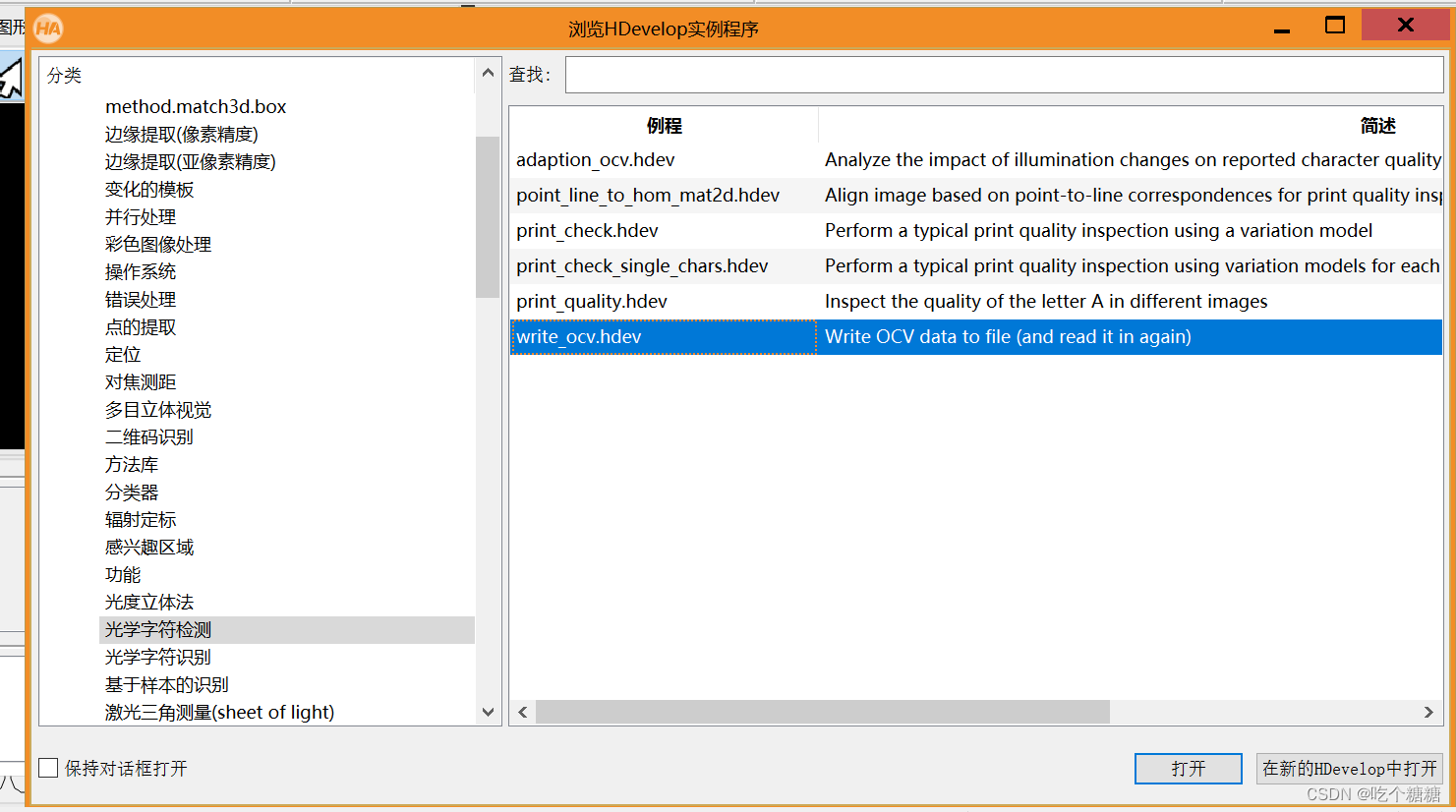
Task: Click the category list vertical scrollbar thumb
Action: [x=488, y=216]
